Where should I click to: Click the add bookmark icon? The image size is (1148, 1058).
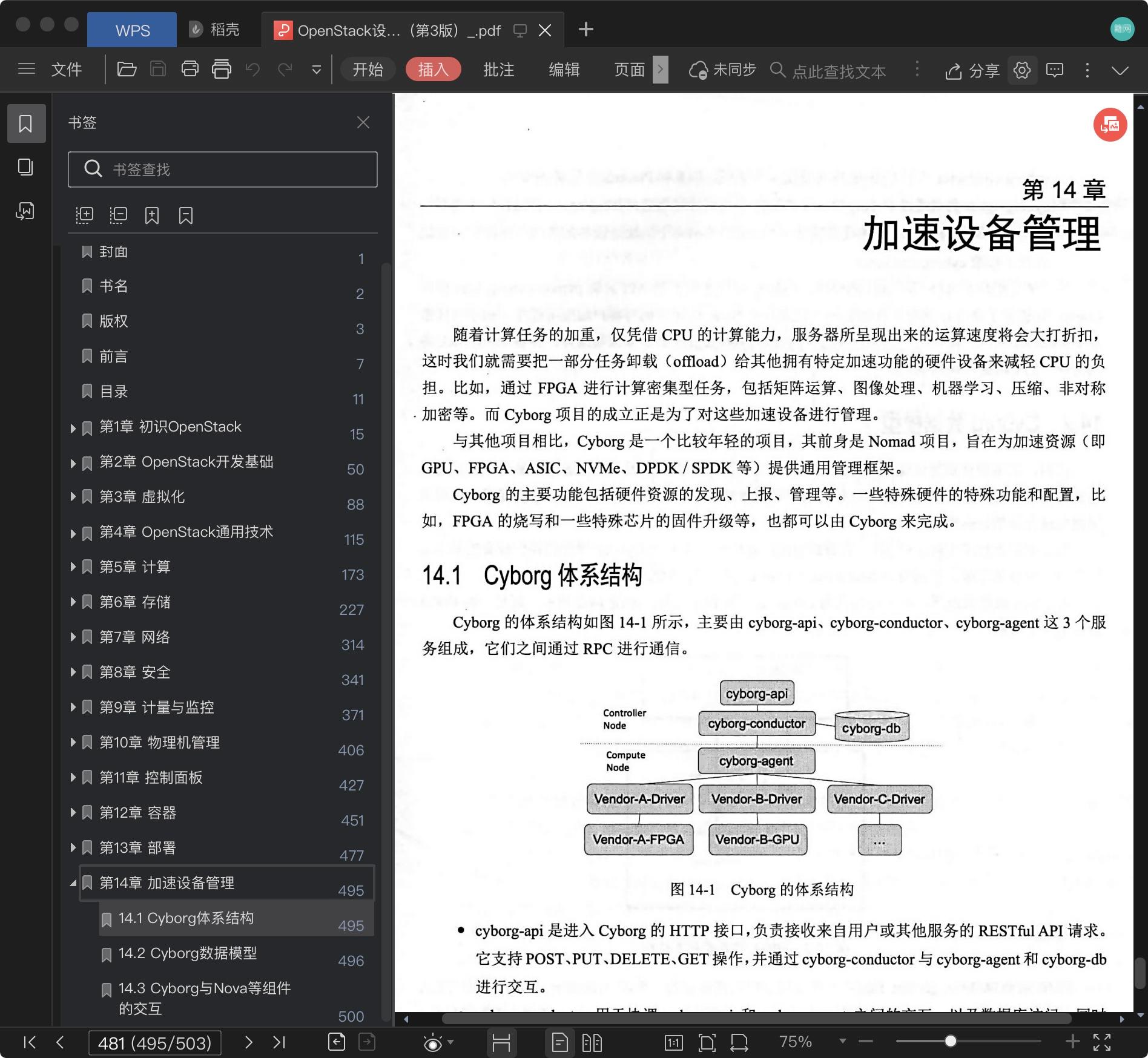[152, 215]
